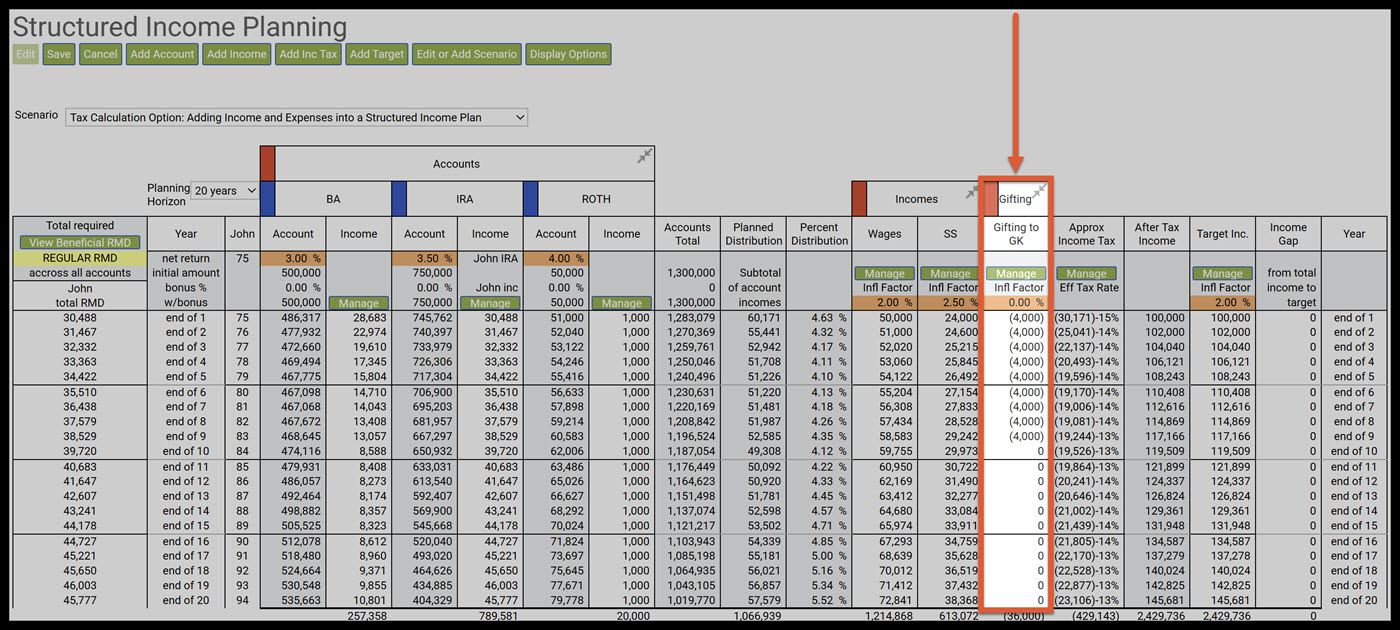Click the ROTH account header
The width and height of the screenshot is (1400, 630).
pos(596,199)
